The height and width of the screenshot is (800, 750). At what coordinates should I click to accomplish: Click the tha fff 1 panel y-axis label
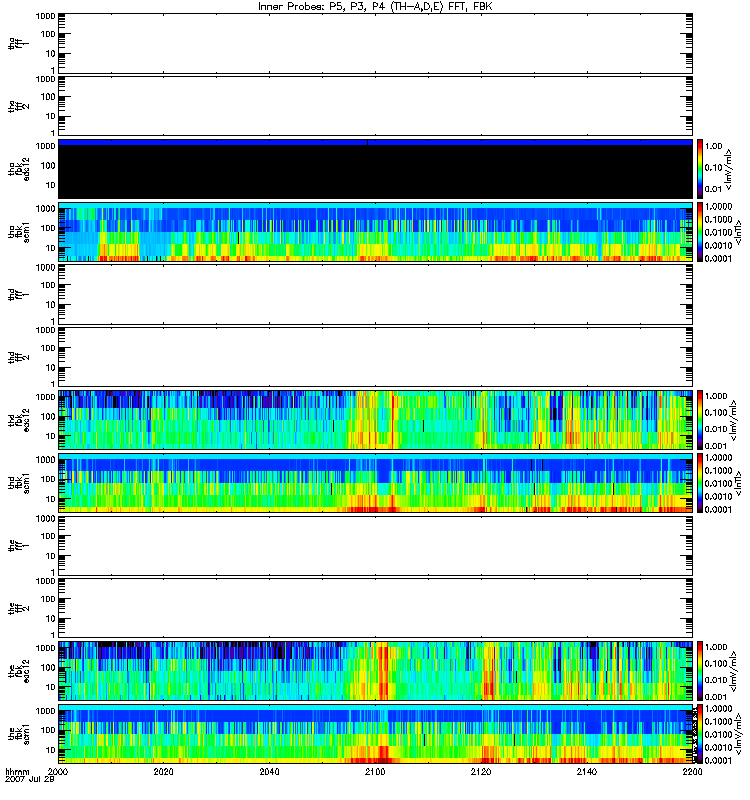(x=19, y=44)
